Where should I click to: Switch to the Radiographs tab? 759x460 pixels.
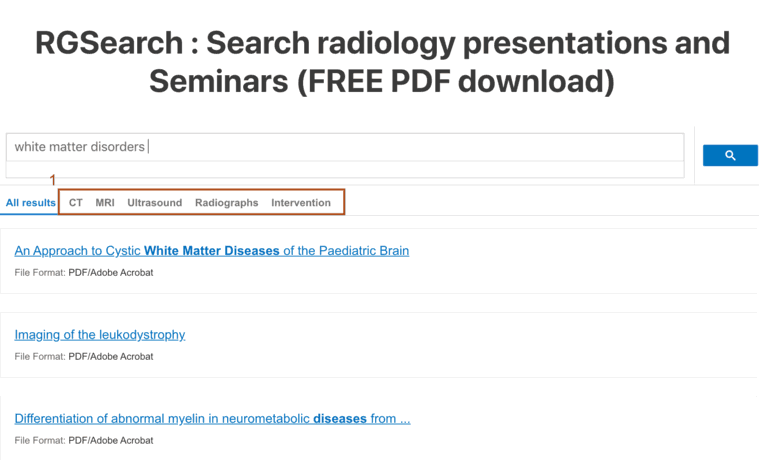227,203
